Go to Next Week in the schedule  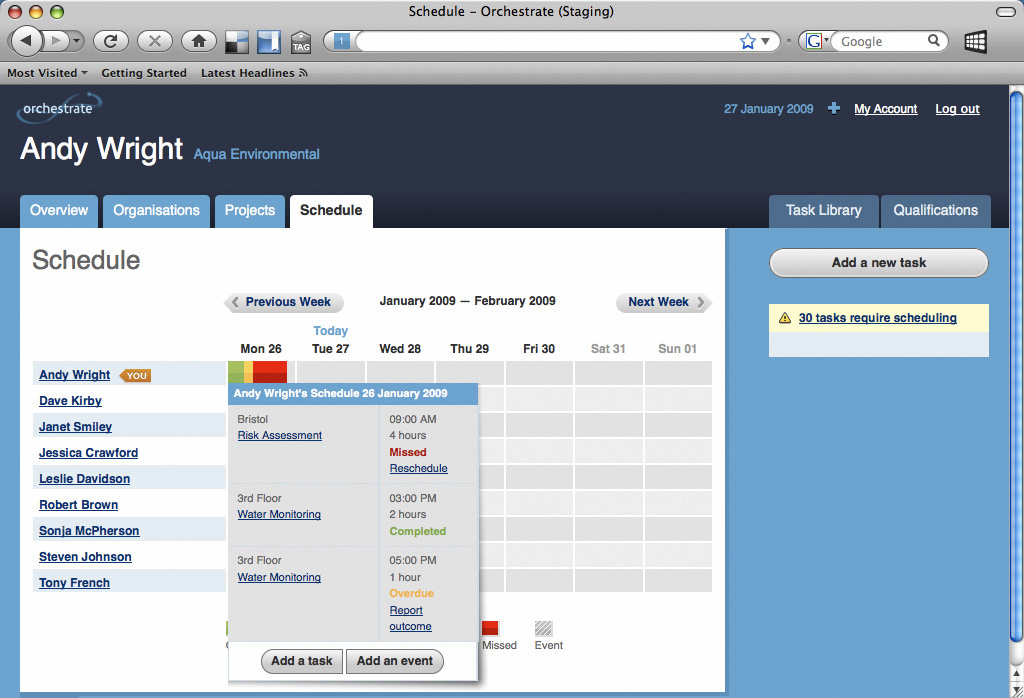(x=662, y=302)
